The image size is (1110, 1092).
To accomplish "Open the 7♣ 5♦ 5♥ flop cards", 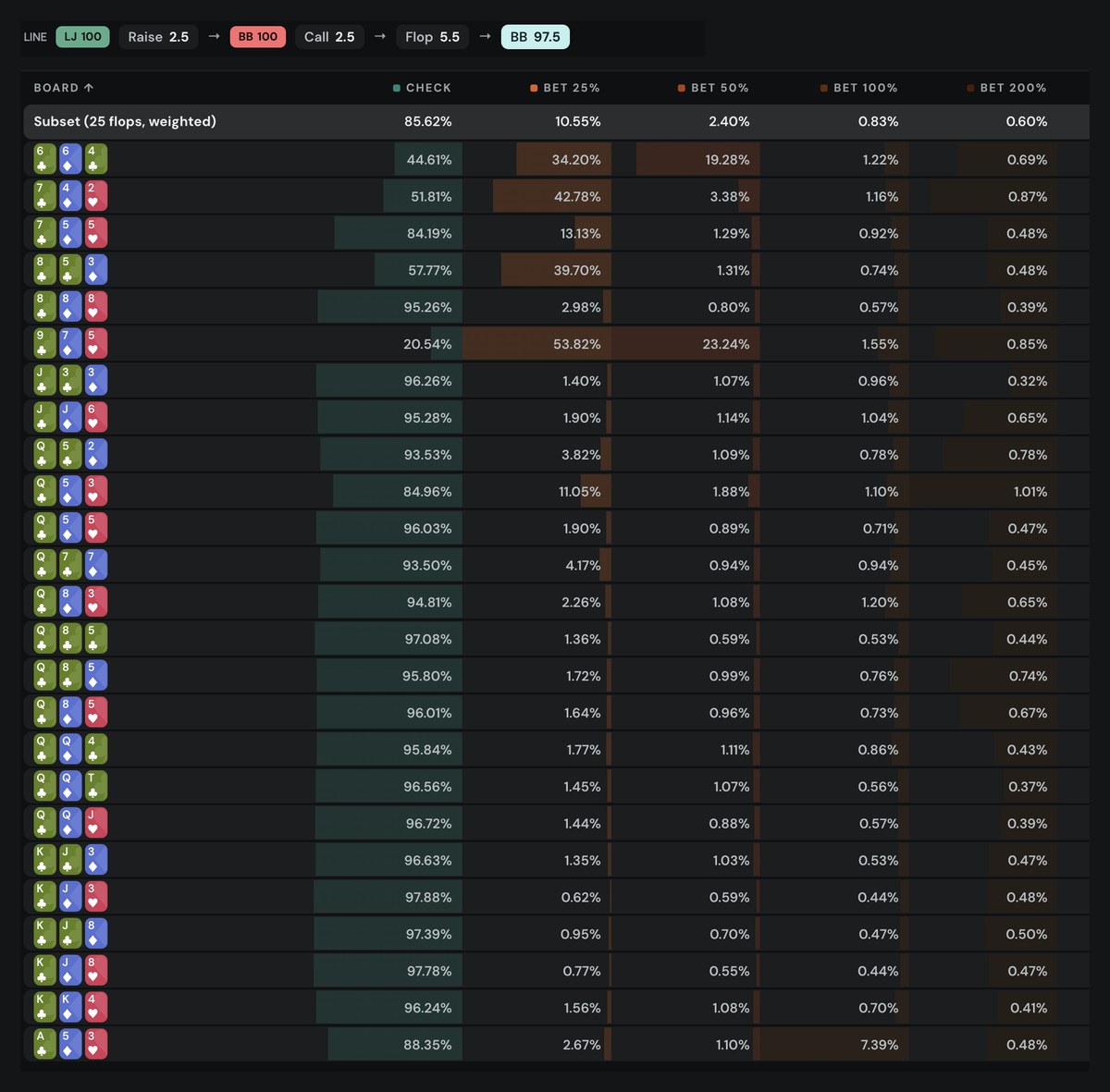I will click(x=70, y=233).
